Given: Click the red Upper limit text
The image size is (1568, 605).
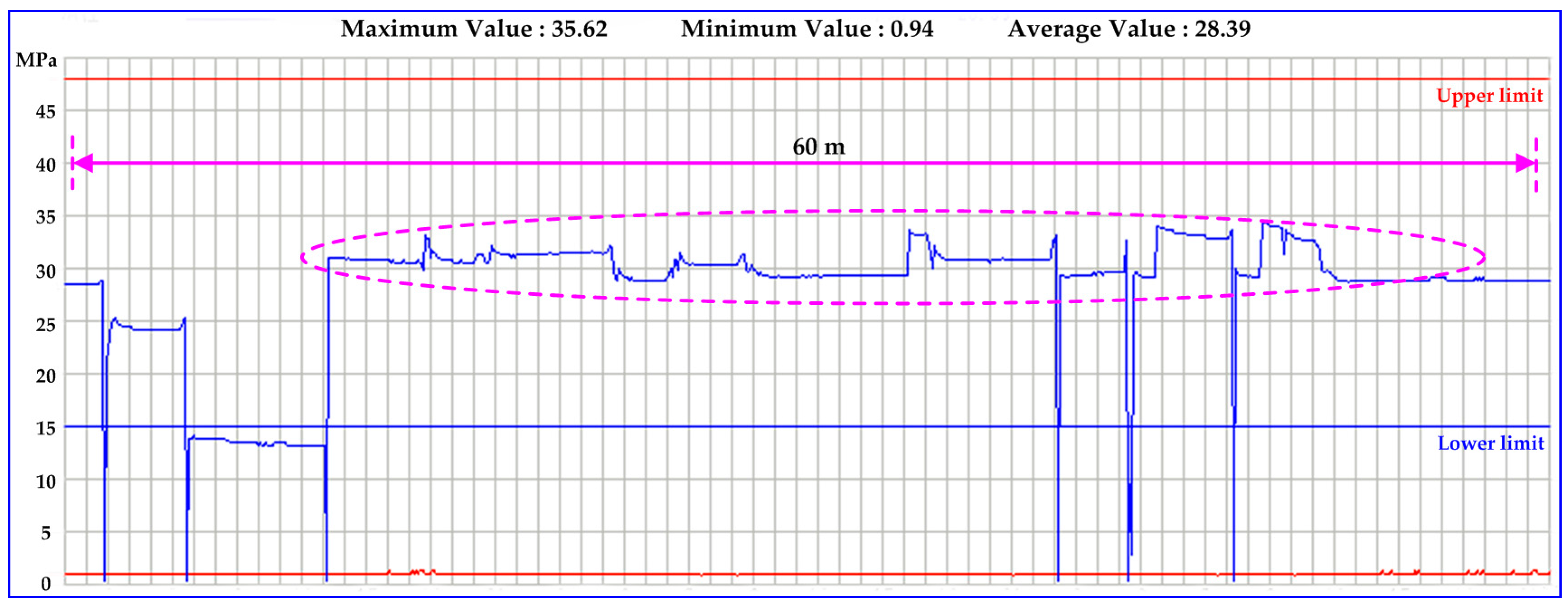Looking at the screenshot, I should click(1489, 95).
